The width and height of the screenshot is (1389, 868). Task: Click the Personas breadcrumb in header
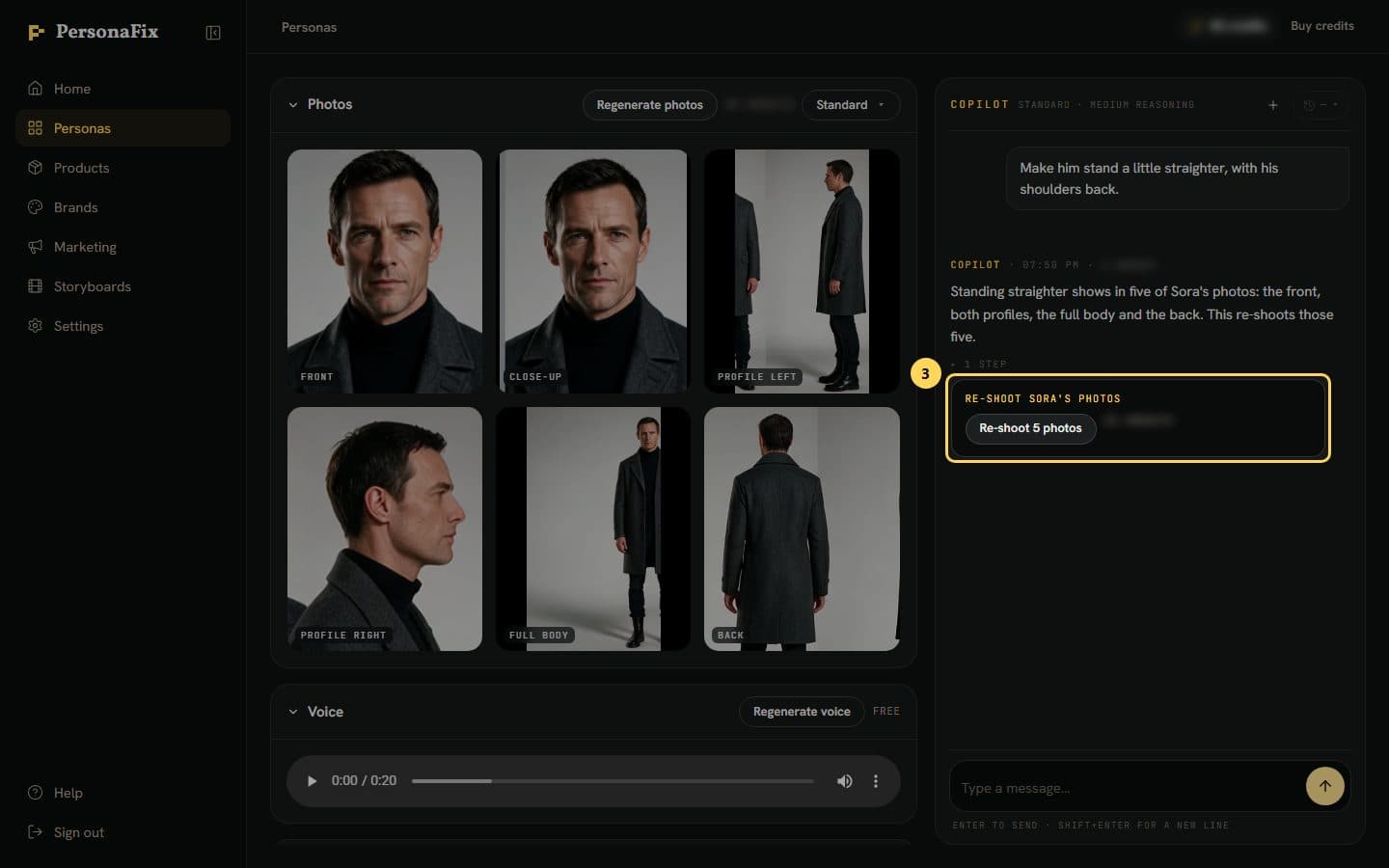tap(309, 27)
